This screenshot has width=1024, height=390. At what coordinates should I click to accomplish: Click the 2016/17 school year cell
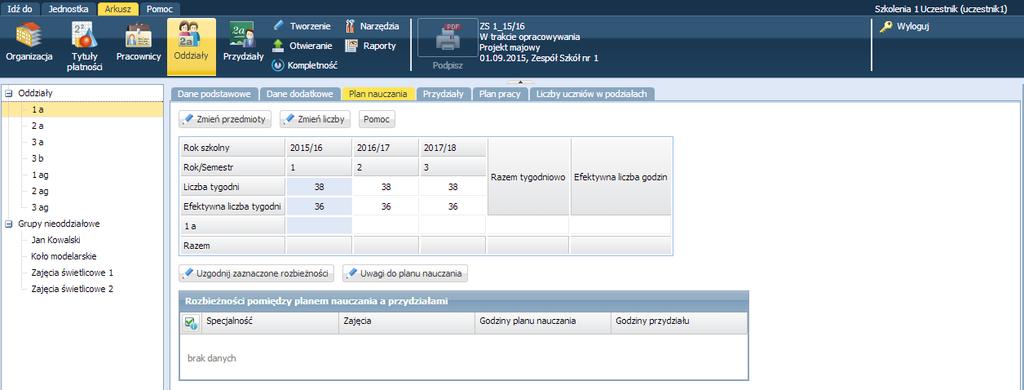point(386,148)
